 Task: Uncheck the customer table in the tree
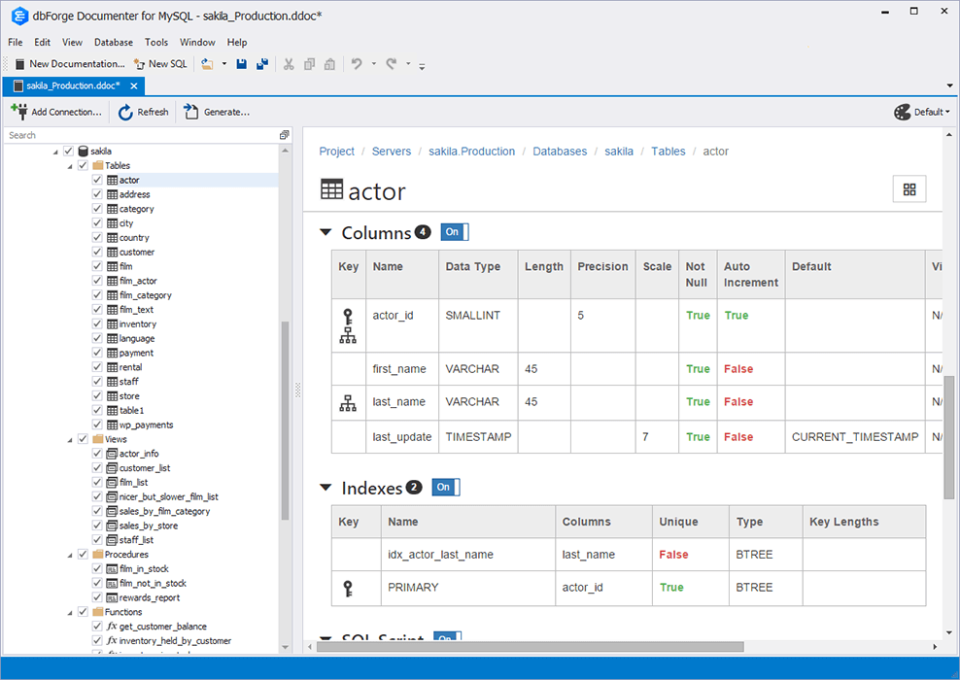pyautogui.click(x=95, y=252)
